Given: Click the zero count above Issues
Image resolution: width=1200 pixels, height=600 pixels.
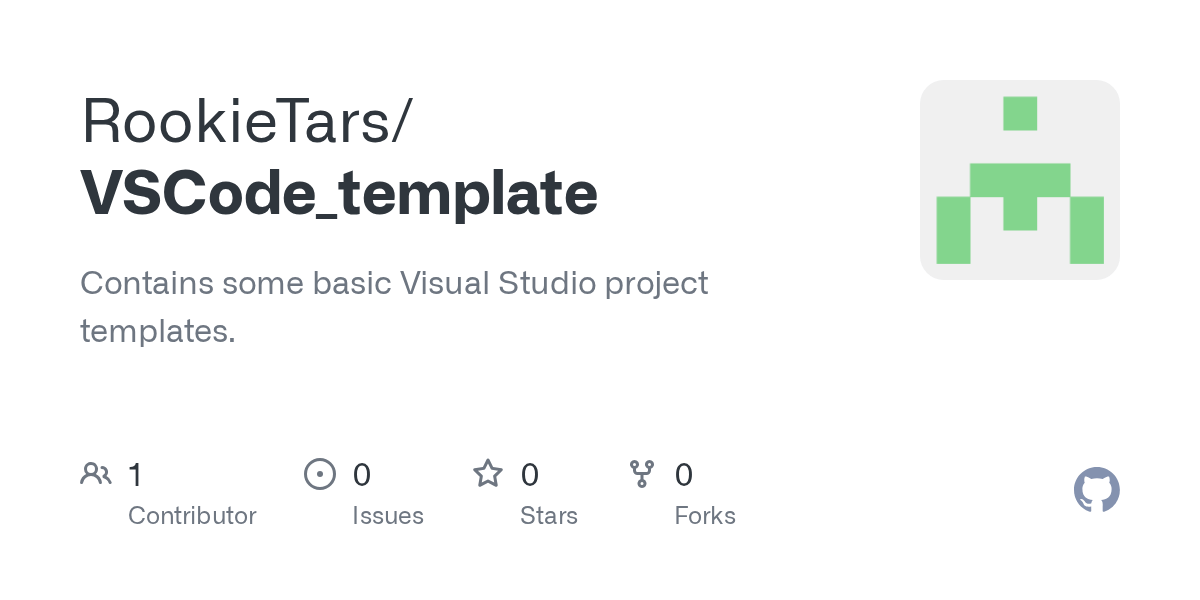Looking at the screenshot, I should pos(362,474).
